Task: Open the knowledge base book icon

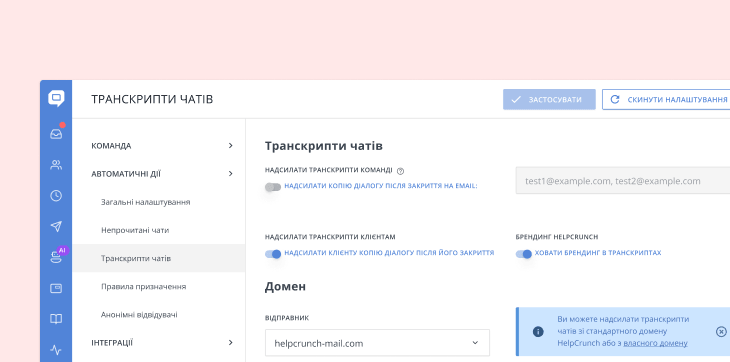Action: tap(56, 319)
